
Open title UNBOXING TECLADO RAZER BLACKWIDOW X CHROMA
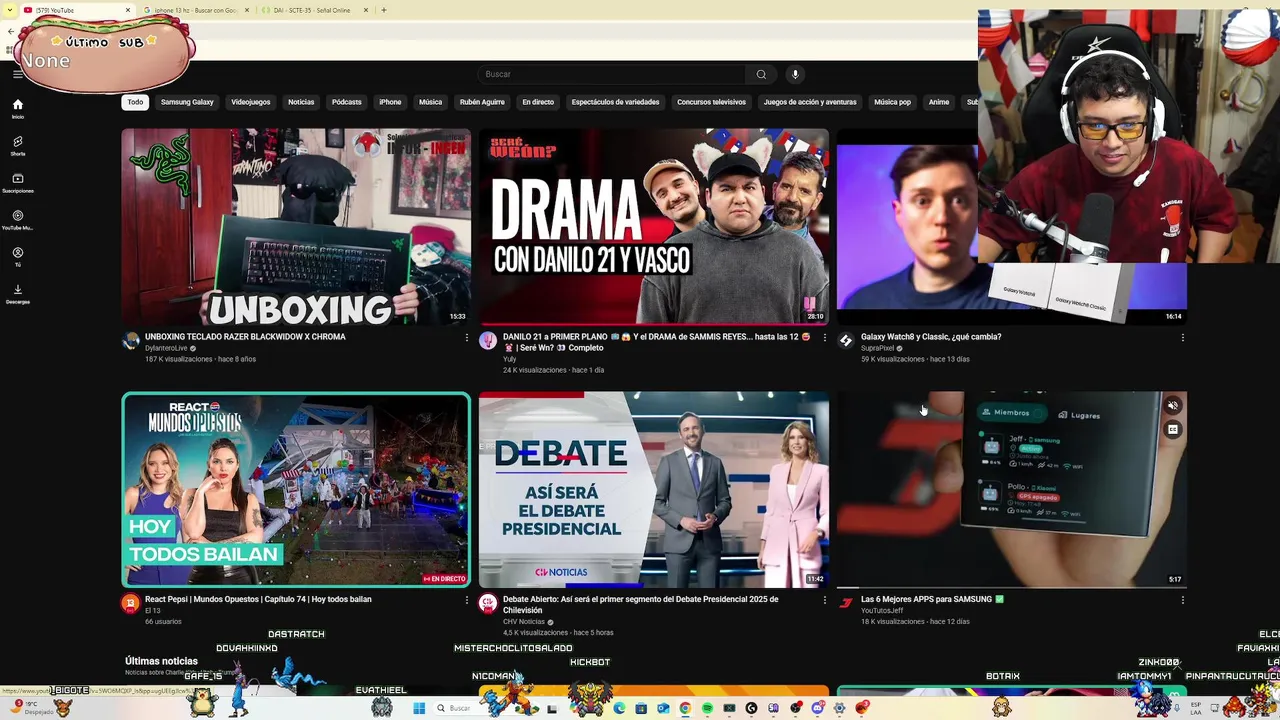point(245,337)
